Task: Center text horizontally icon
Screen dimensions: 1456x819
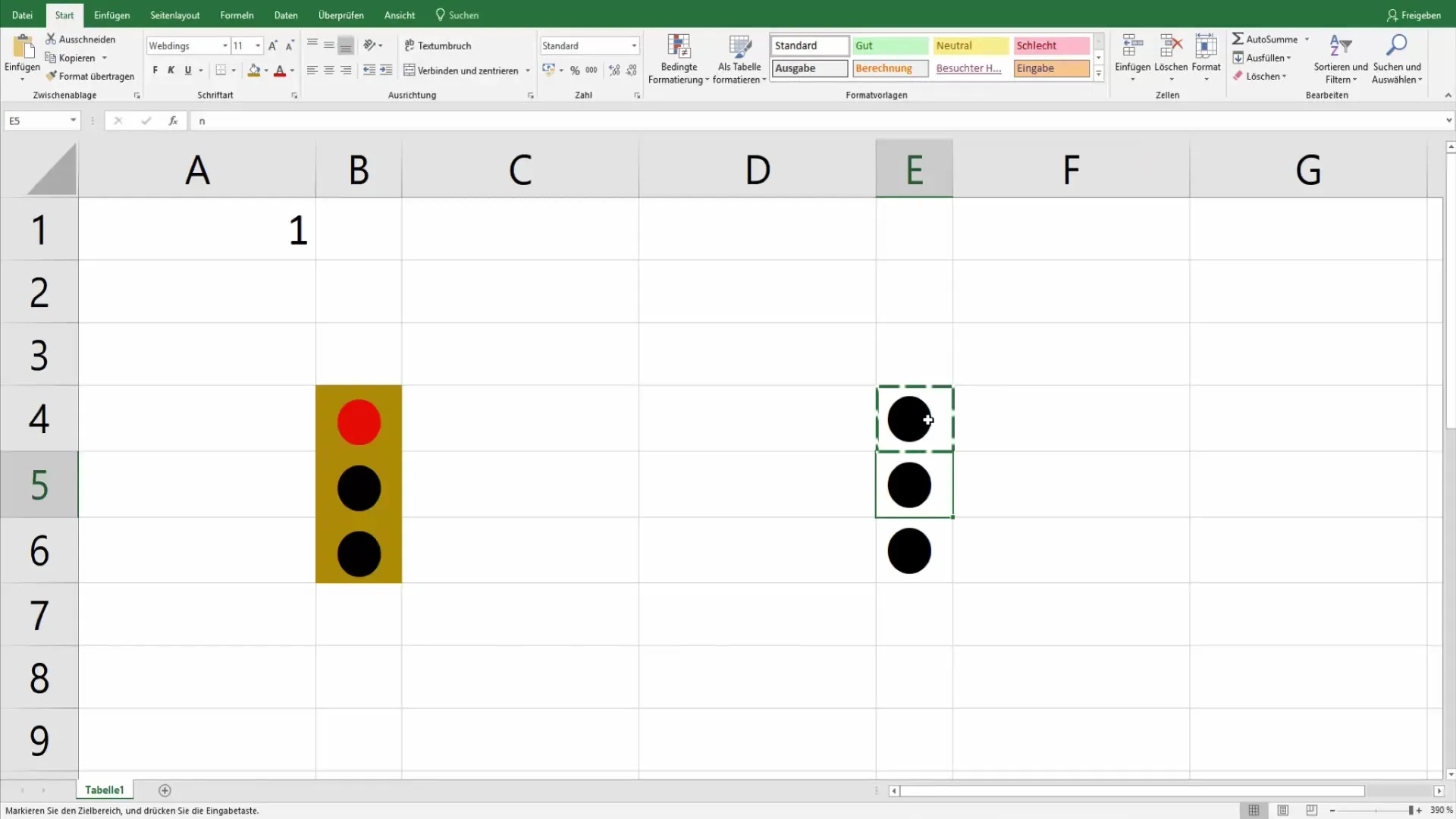Action: click(x=329, y=71)
